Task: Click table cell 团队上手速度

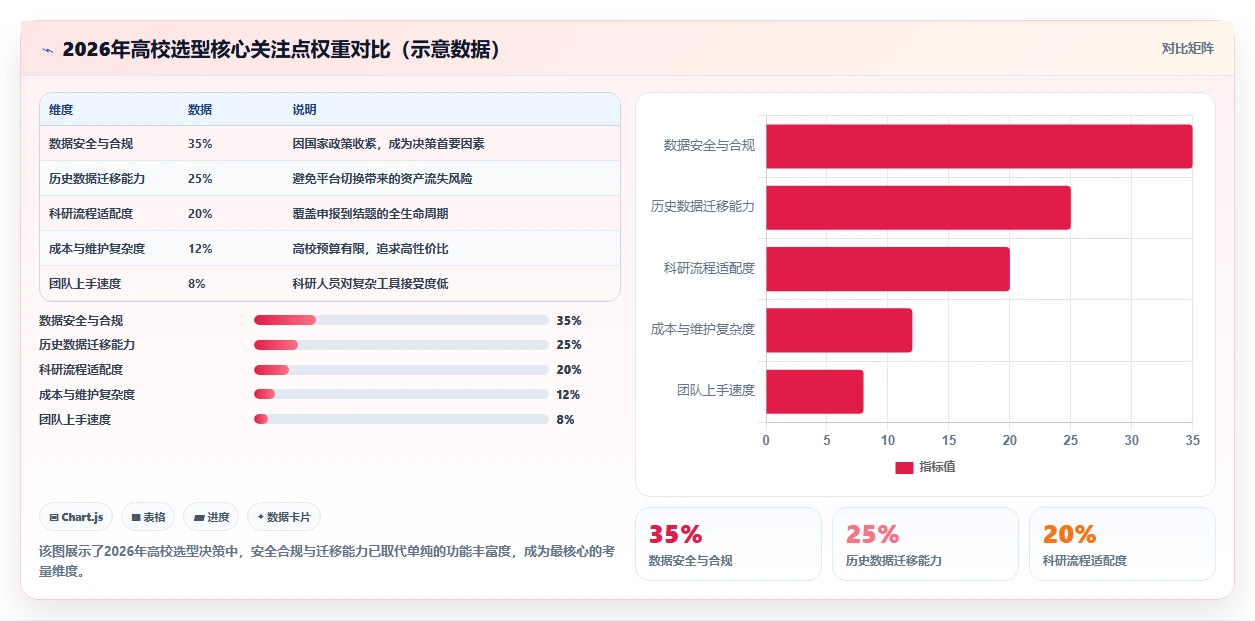Action: [85, 284]
